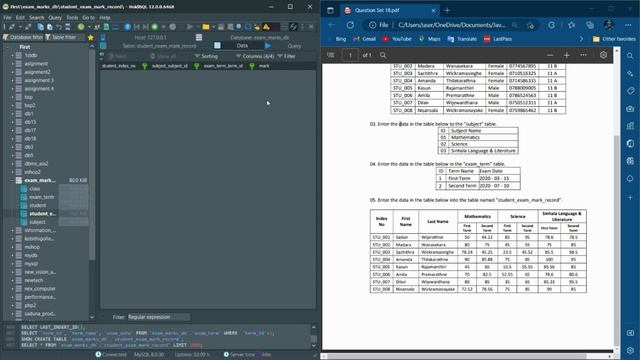Click the green Refresh icon in HeidiSQL toolbar
The image size is (640, 360).
coord(81,27)
